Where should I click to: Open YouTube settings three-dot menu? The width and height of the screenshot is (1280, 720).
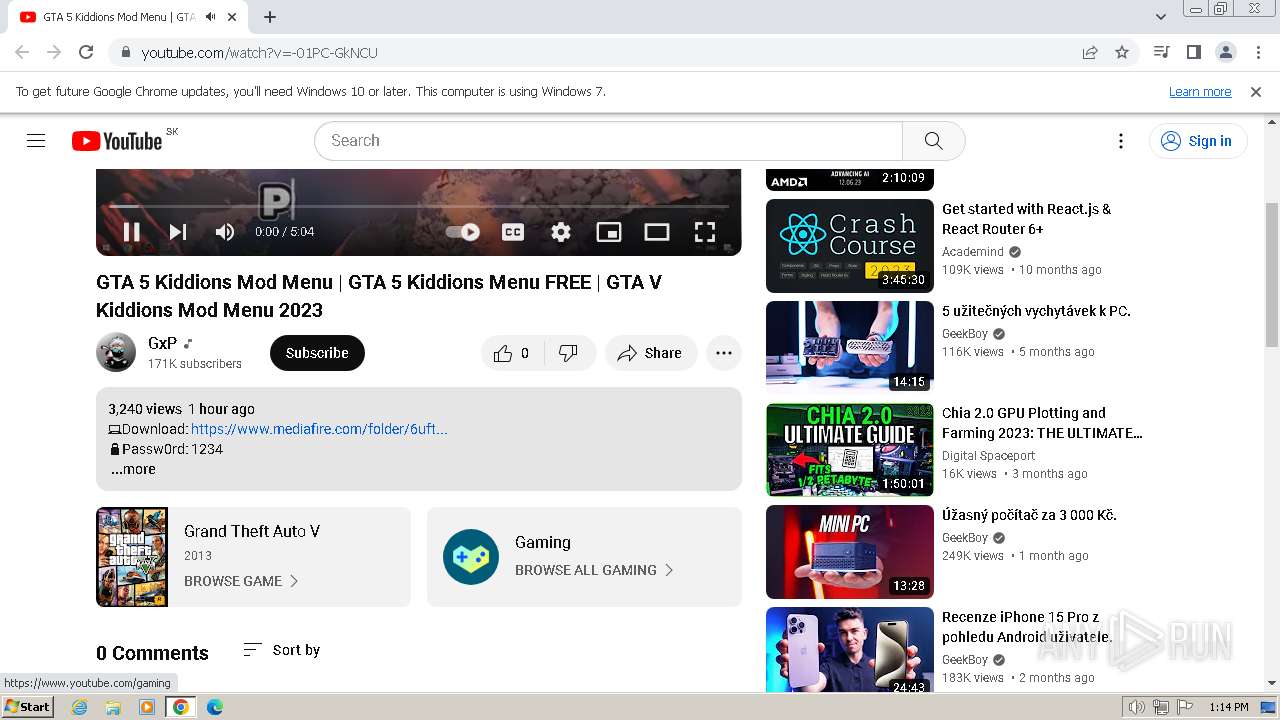[x=1121, y=141]
